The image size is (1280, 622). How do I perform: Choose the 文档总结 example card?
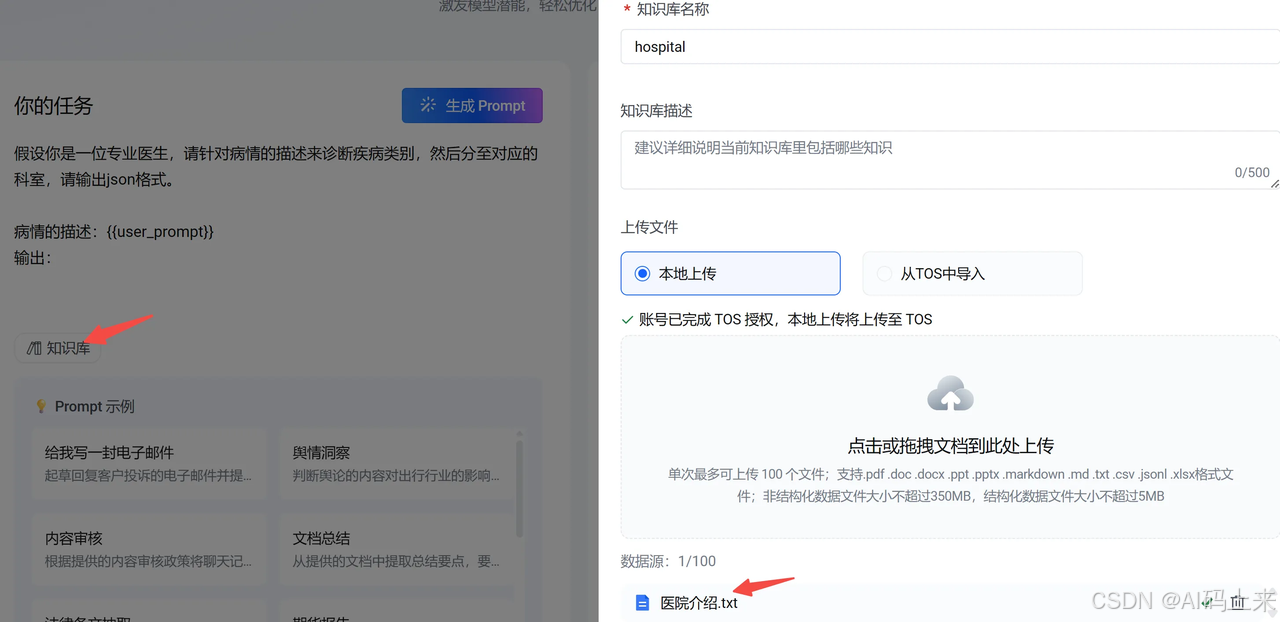396,549
